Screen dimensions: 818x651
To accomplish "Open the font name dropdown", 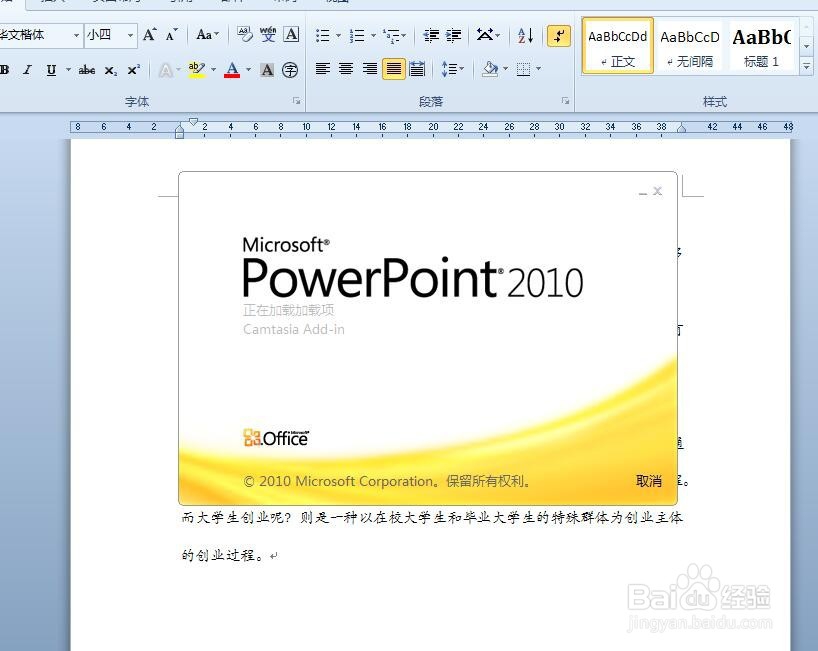I will tap(77, 35).
